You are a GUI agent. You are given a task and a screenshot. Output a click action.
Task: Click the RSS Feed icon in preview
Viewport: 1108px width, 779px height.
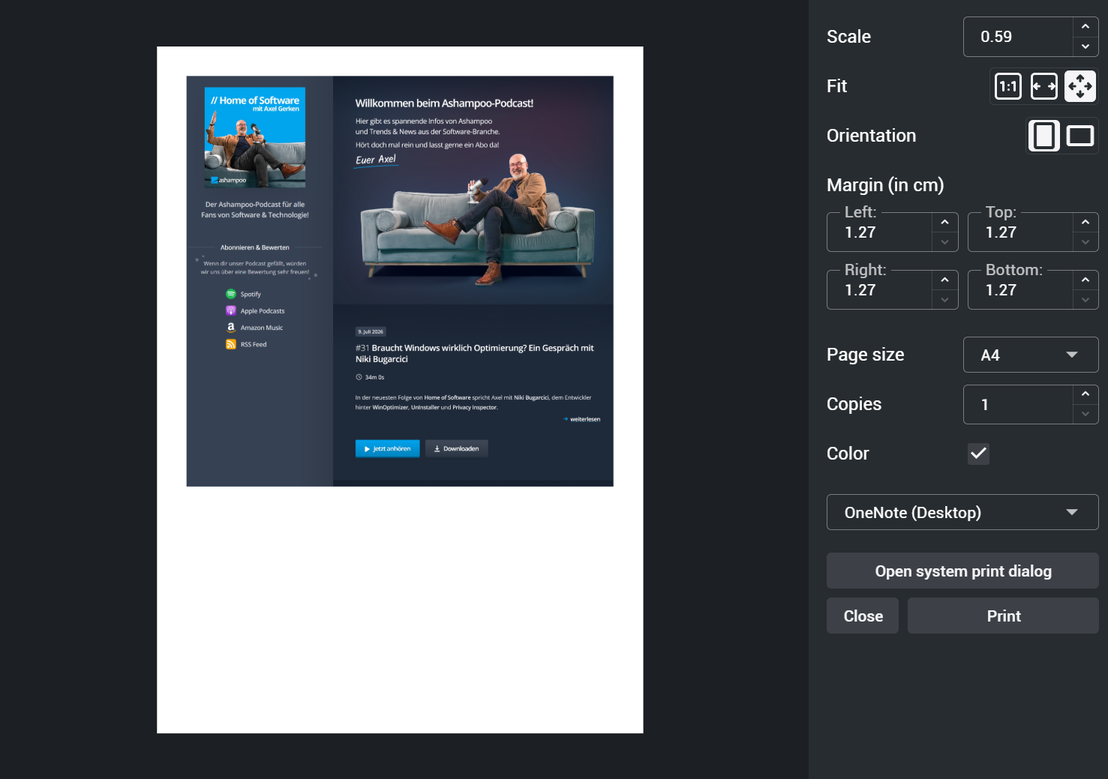tap(230, 344)
